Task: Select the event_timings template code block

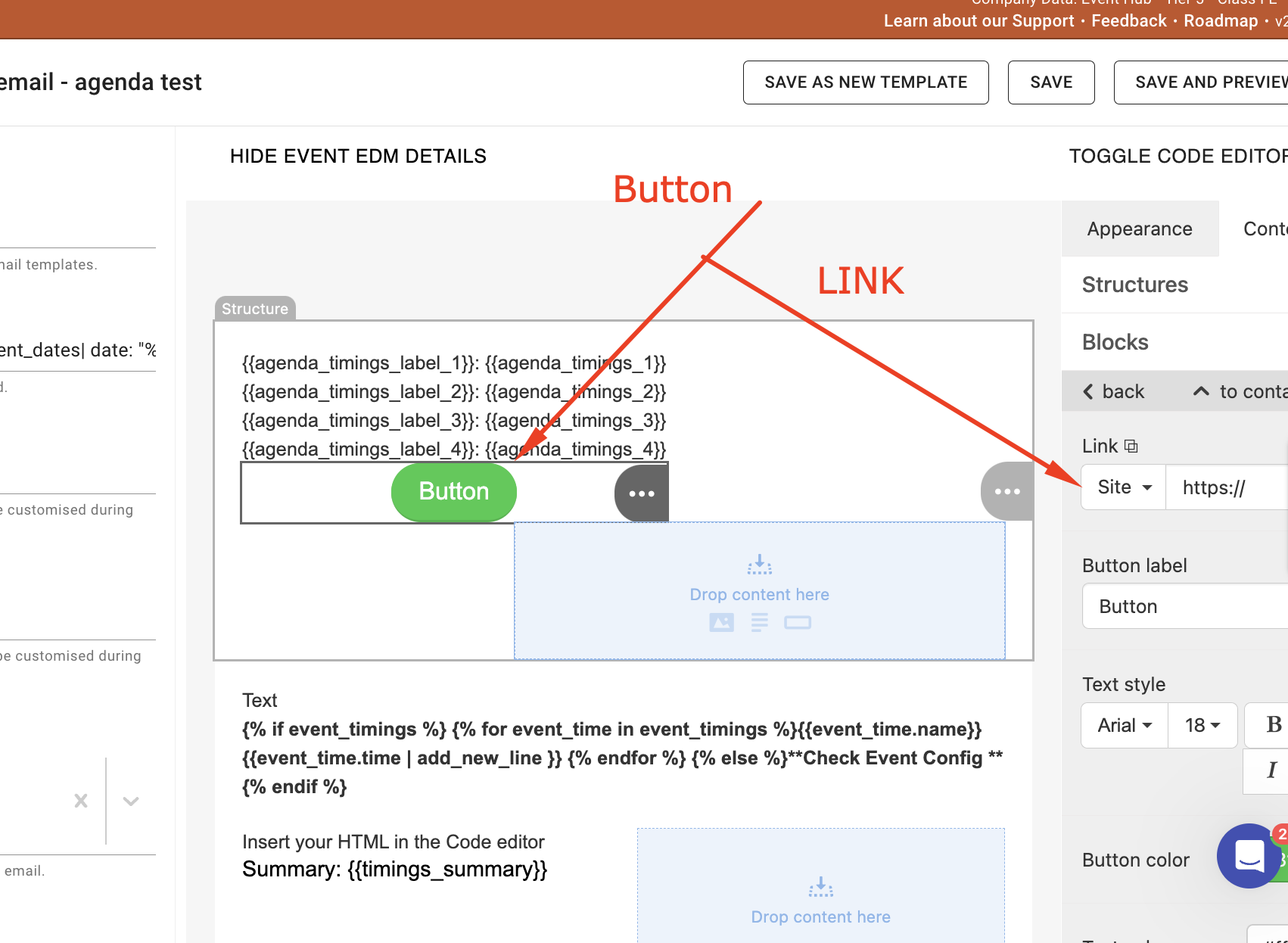Action: (623, 758)
